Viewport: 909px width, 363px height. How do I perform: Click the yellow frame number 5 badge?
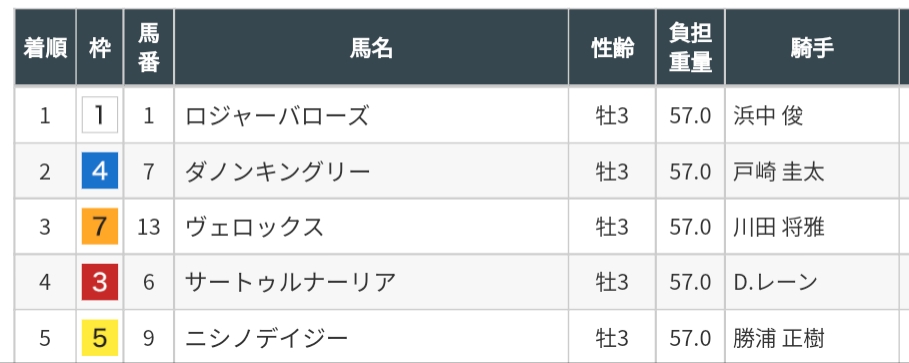pyautogui.click(x=100, y=337)
